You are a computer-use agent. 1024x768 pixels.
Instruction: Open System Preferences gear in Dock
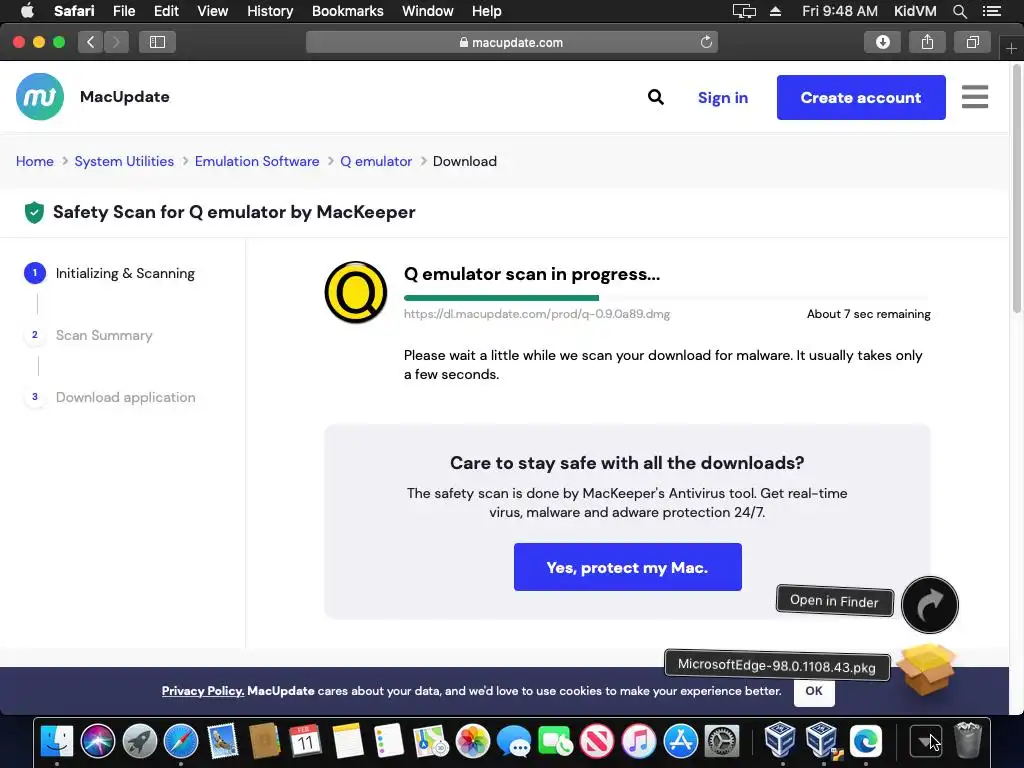pos(722,741)
